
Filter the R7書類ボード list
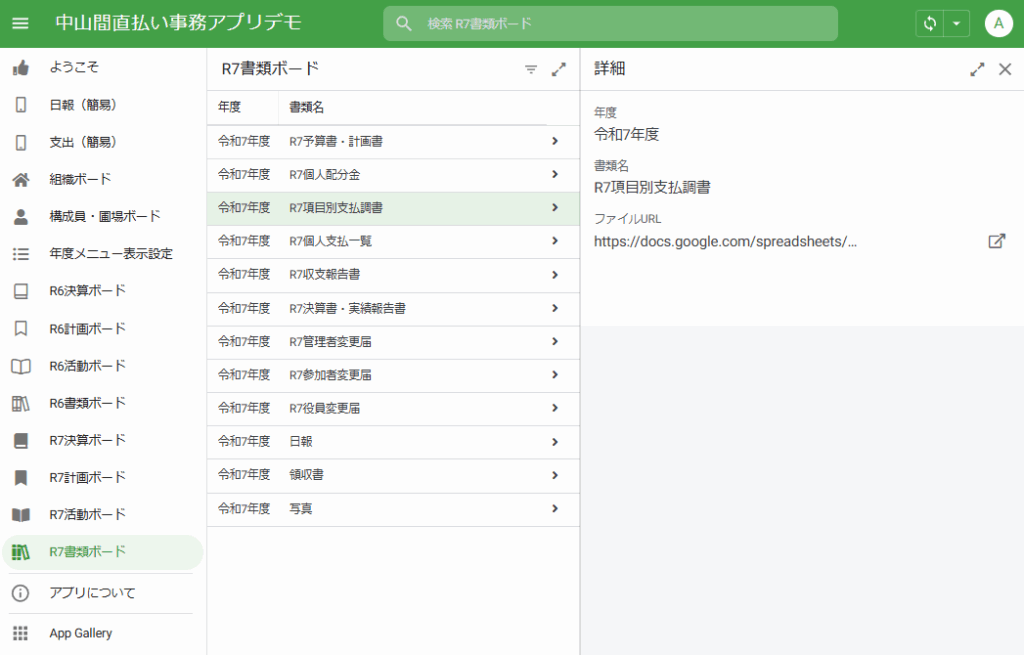(531, 69)
